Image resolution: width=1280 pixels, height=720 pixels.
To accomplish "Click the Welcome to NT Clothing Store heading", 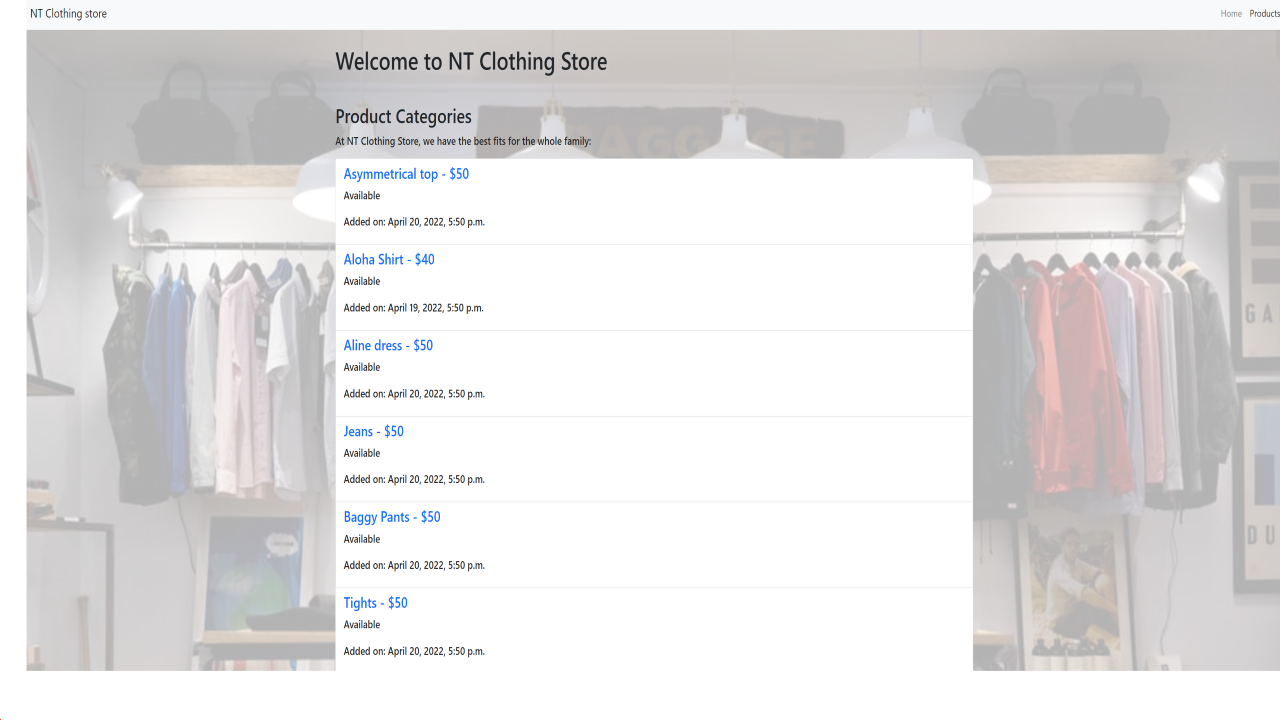I will point(471,62).
